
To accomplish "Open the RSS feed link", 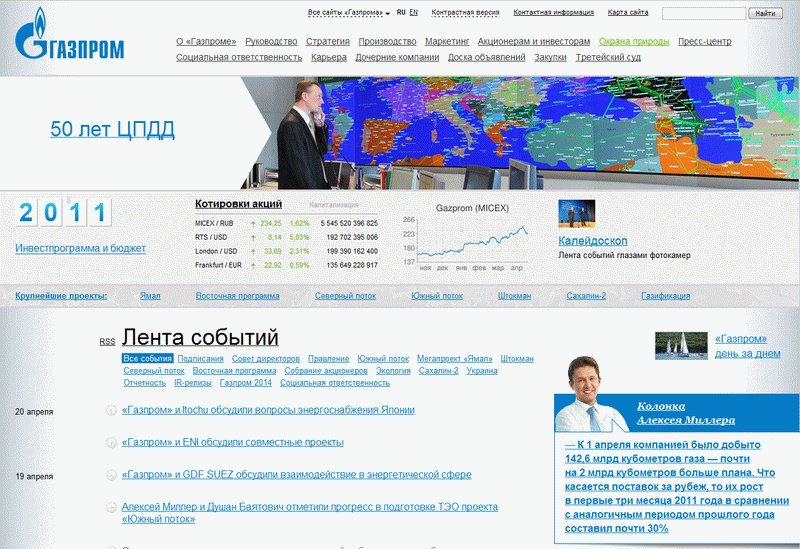I will click(x=107, y=341).
